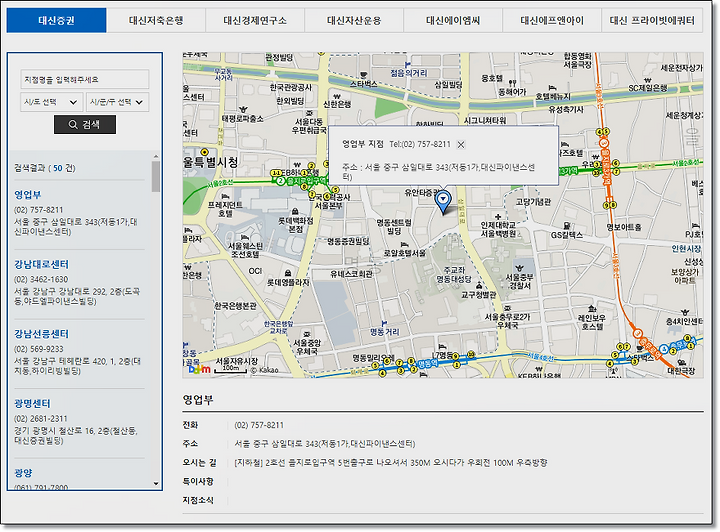Click the 유네스코회관 map label
720x532 pixels.
point(351,274)
